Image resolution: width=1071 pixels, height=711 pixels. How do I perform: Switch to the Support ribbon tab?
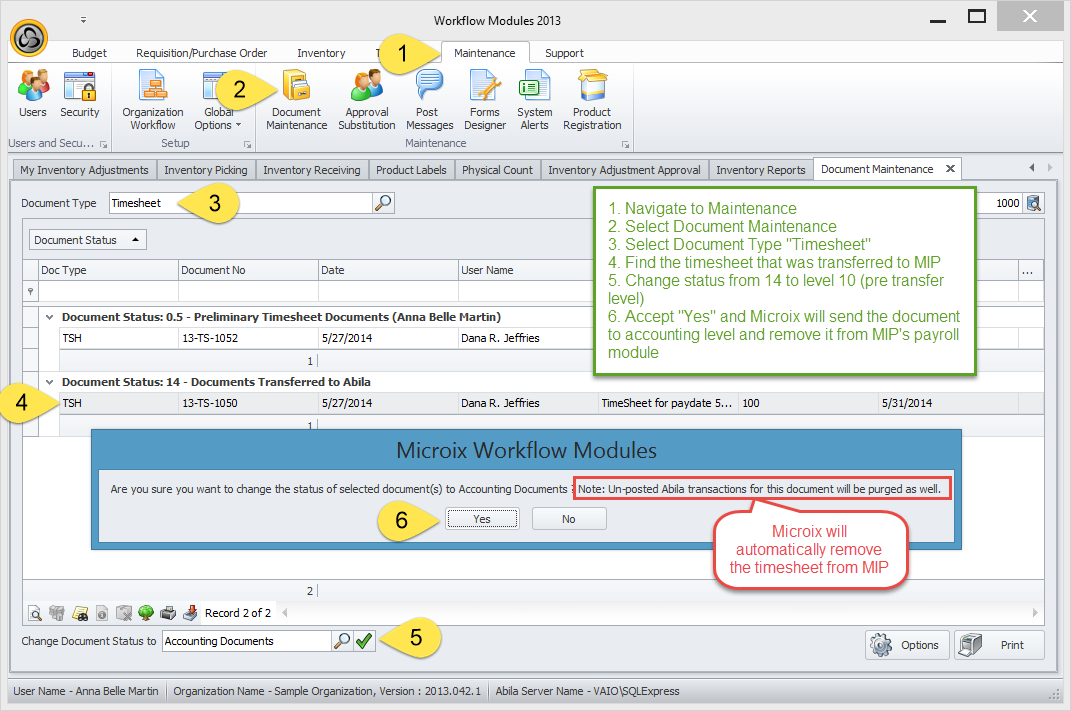[x=564, y=53]
